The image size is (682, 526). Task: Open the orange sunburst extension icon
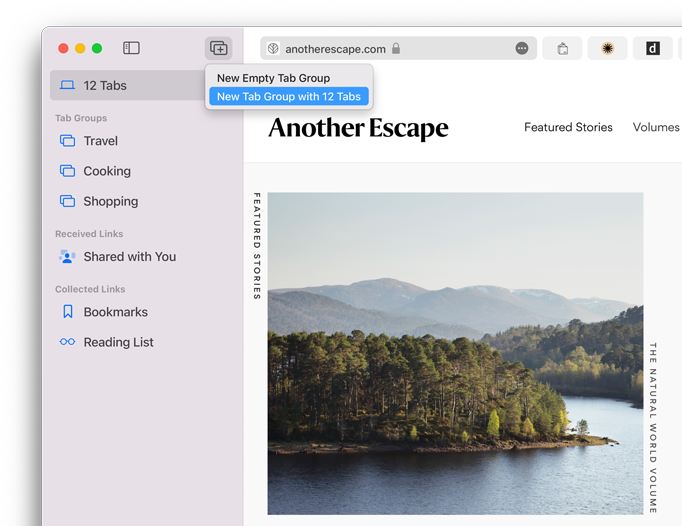(607, 48)
